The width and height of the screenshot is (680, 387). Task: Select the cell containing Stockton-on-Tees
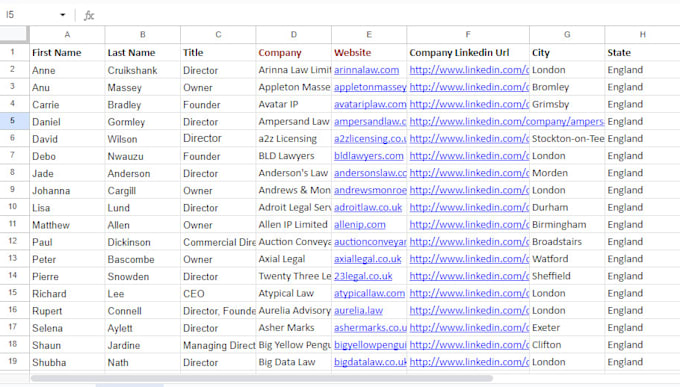point(567,139)
